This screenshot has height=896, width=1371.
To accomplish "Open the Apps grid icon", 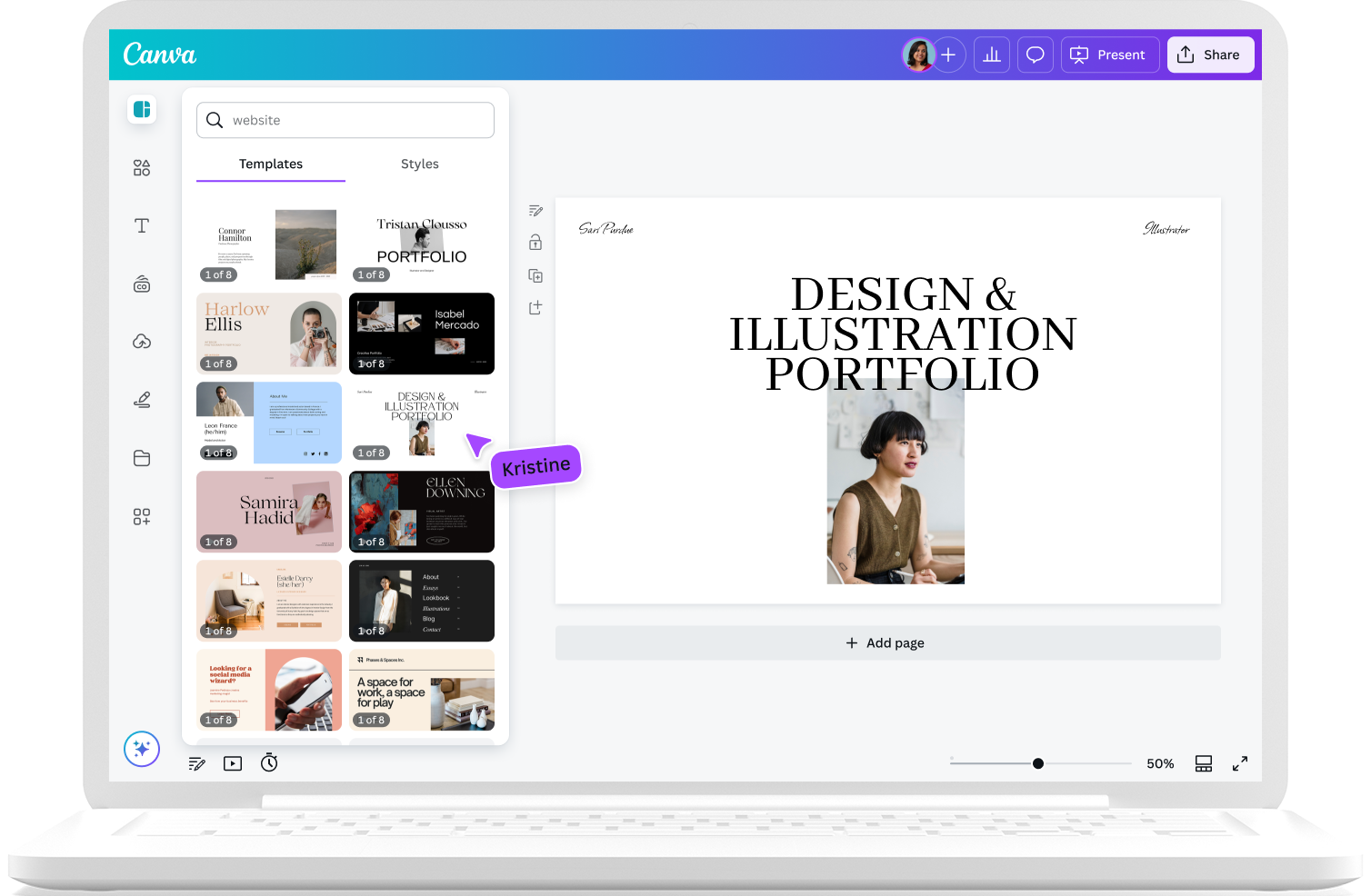I will [142, 516].
